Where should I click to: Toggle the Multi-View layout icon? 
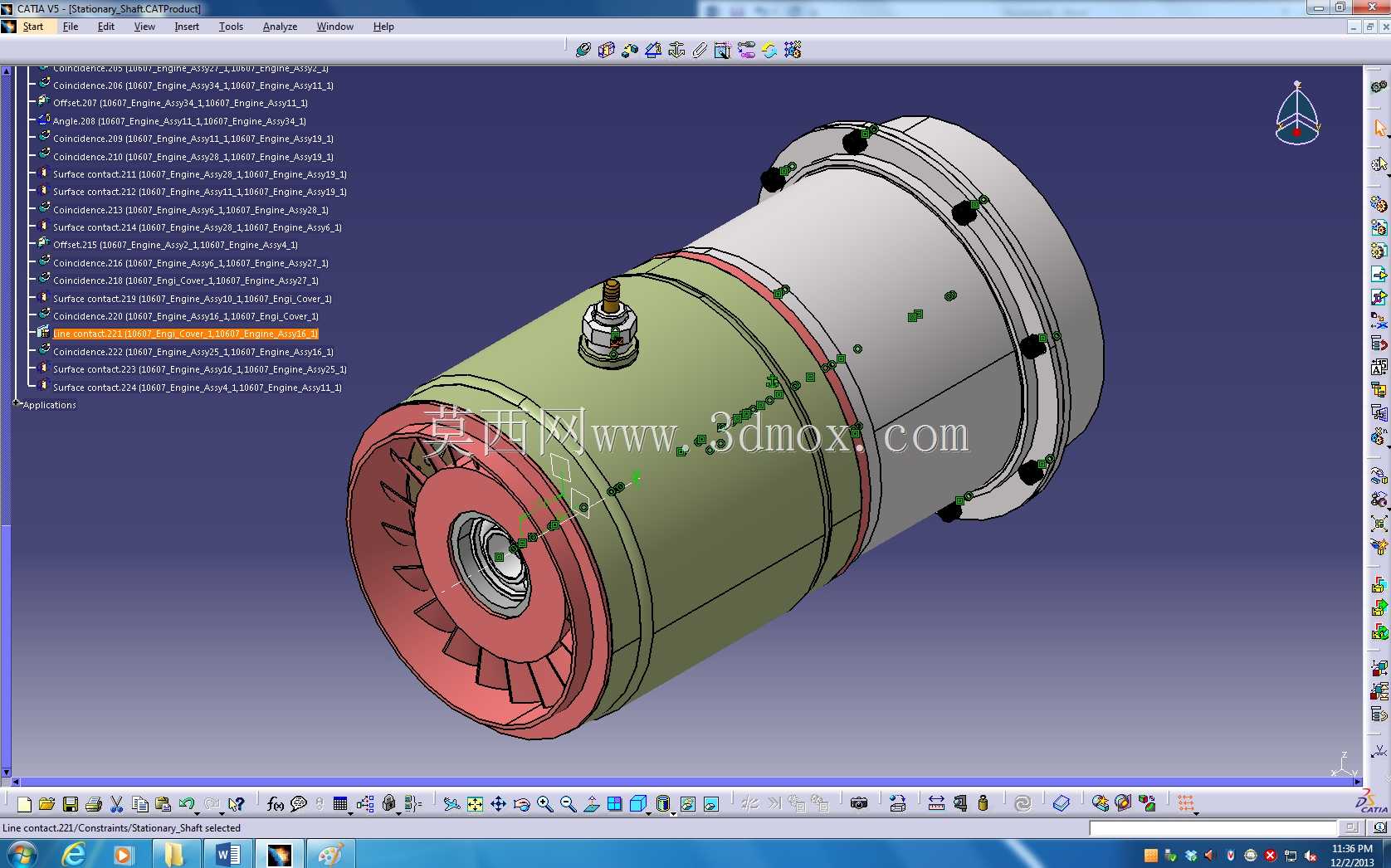click(614, 803)
